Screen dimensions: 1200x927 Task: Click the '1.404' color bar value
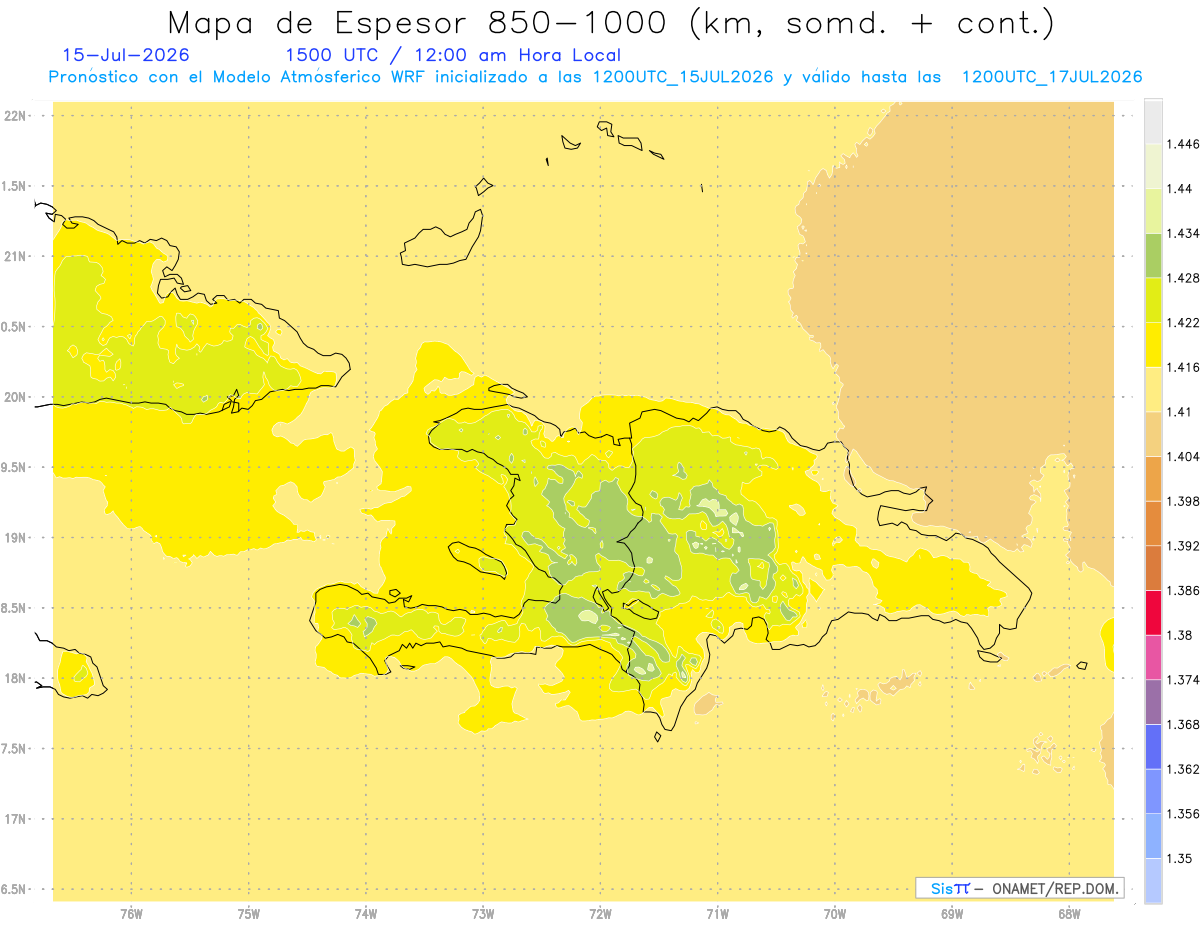coord(1183,456)
